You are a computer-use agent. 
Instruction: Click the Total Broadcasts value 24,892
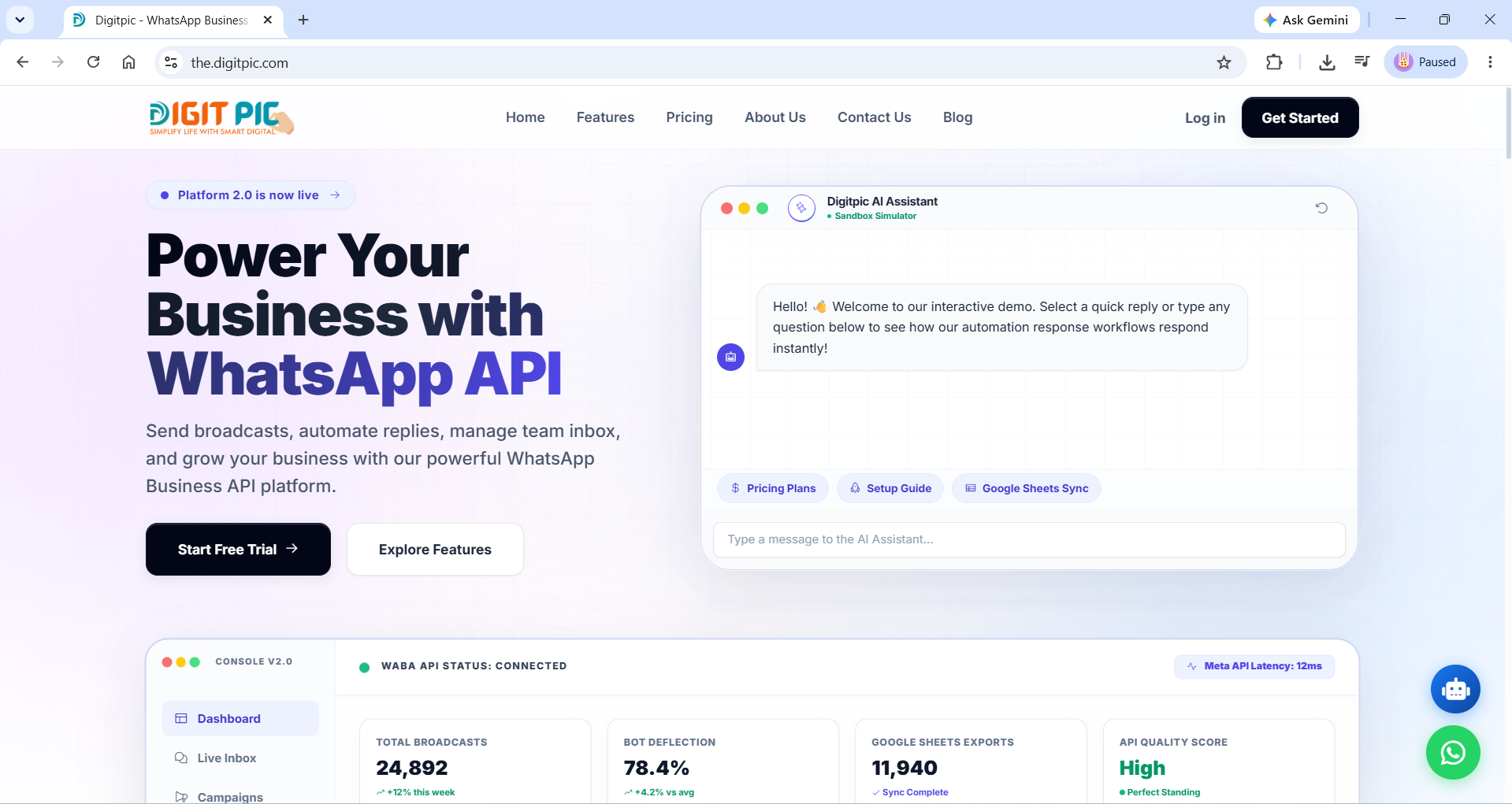pyautogui.click(x=412, y=768)
